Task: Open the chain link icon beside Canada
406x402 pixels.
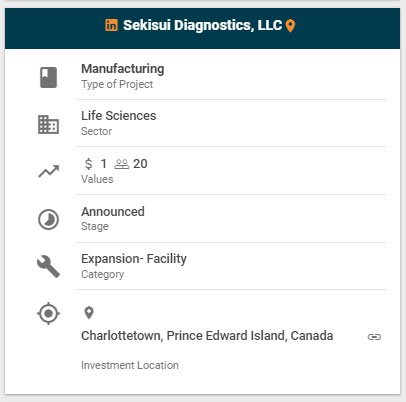Action: pyautogui.click(x=374, y=337)
